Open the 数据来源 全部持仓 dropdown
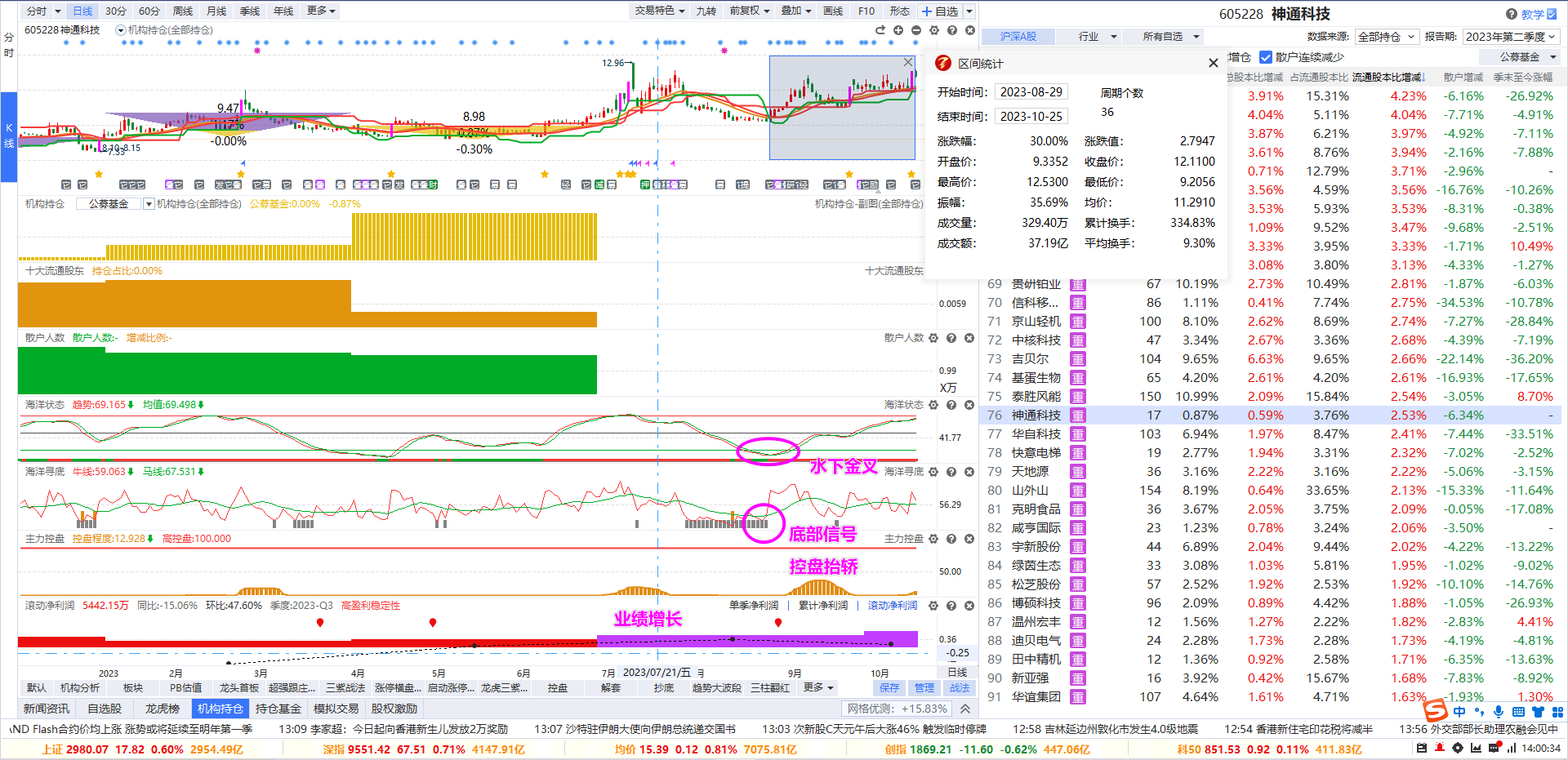The height and width of the screenshot is (760, 1568). [x=1386, y=37]
